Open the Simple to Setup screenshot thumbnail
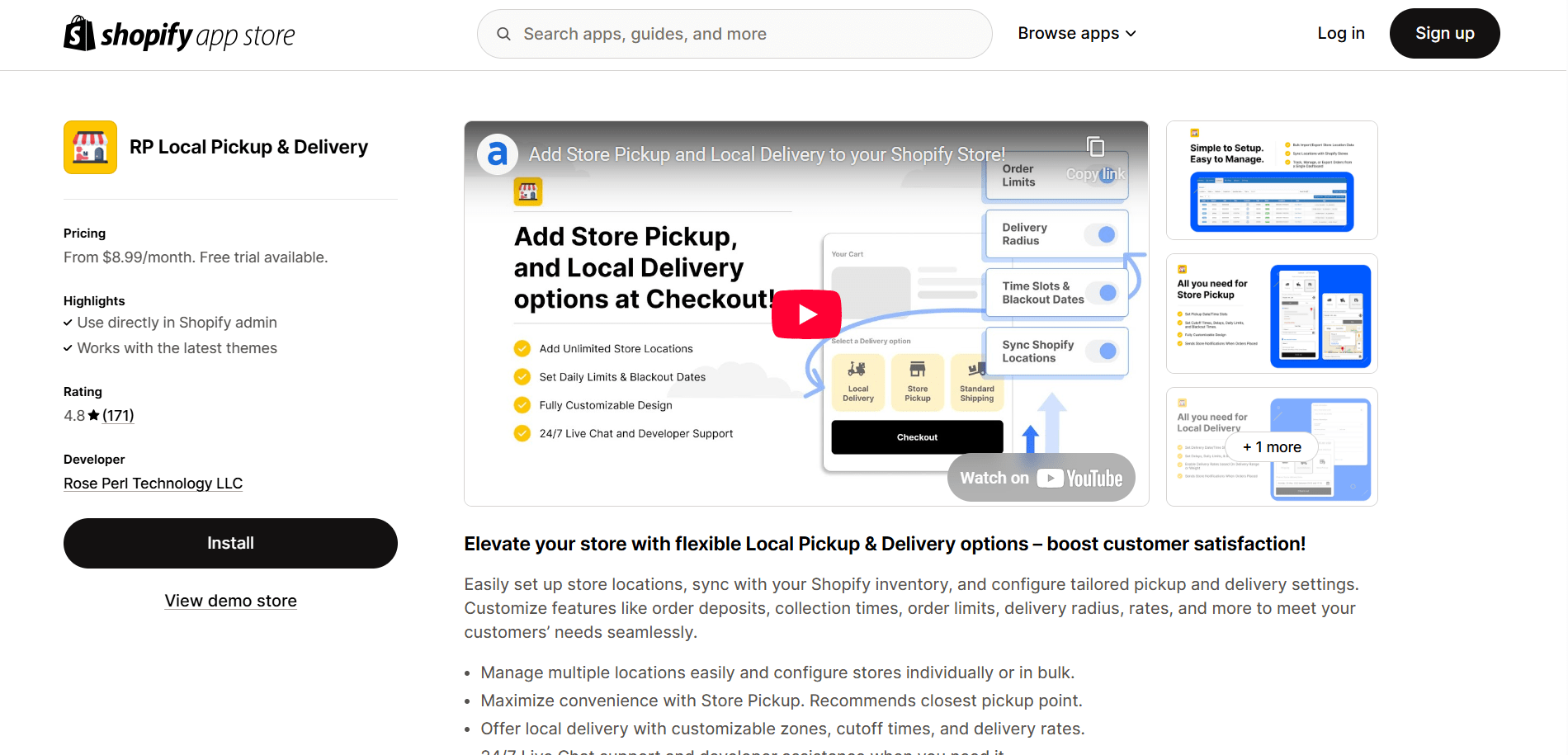This screenshot has height=755, width=1568. pos(1272,180)
